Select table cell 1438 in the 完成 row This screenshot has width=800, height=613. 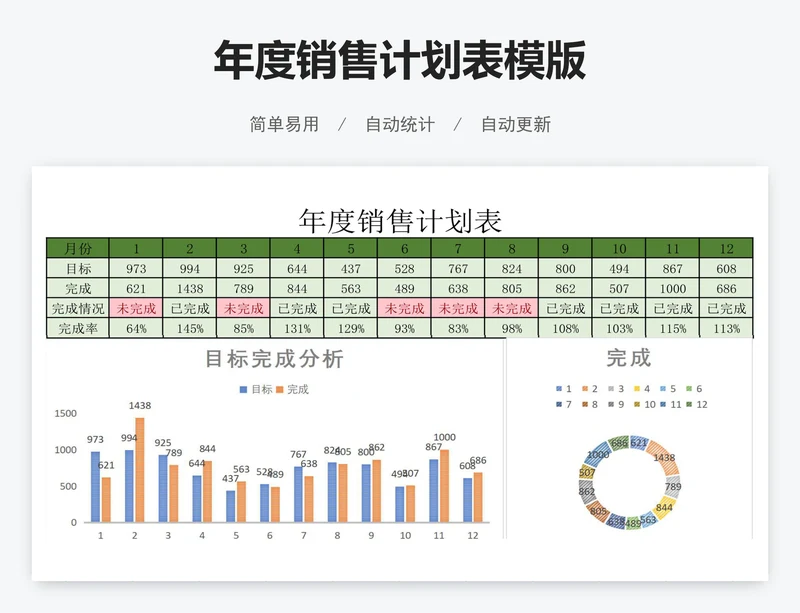click(190, 288)
